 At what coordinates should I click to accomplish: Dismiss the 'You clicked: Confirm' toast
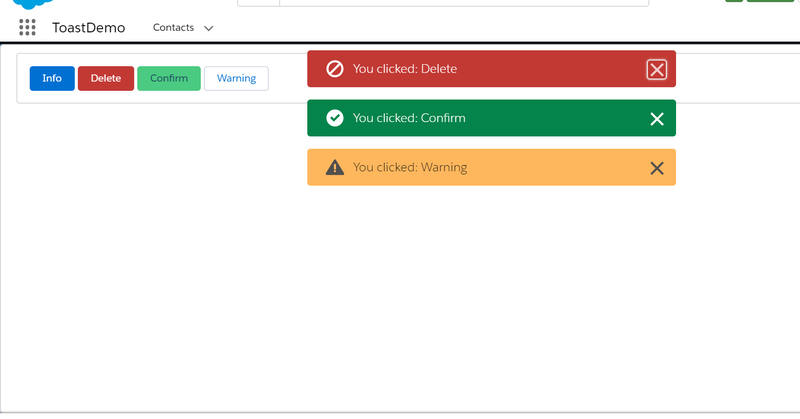(x=657, y=119)
